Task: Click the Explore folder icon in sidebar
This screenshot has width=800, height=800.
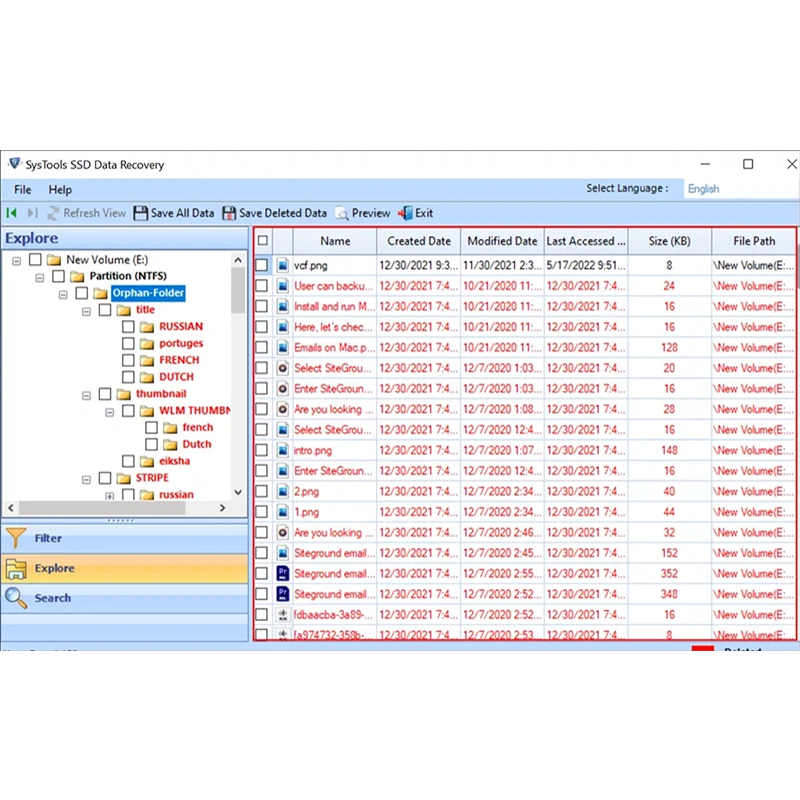Action: point(16,568)
